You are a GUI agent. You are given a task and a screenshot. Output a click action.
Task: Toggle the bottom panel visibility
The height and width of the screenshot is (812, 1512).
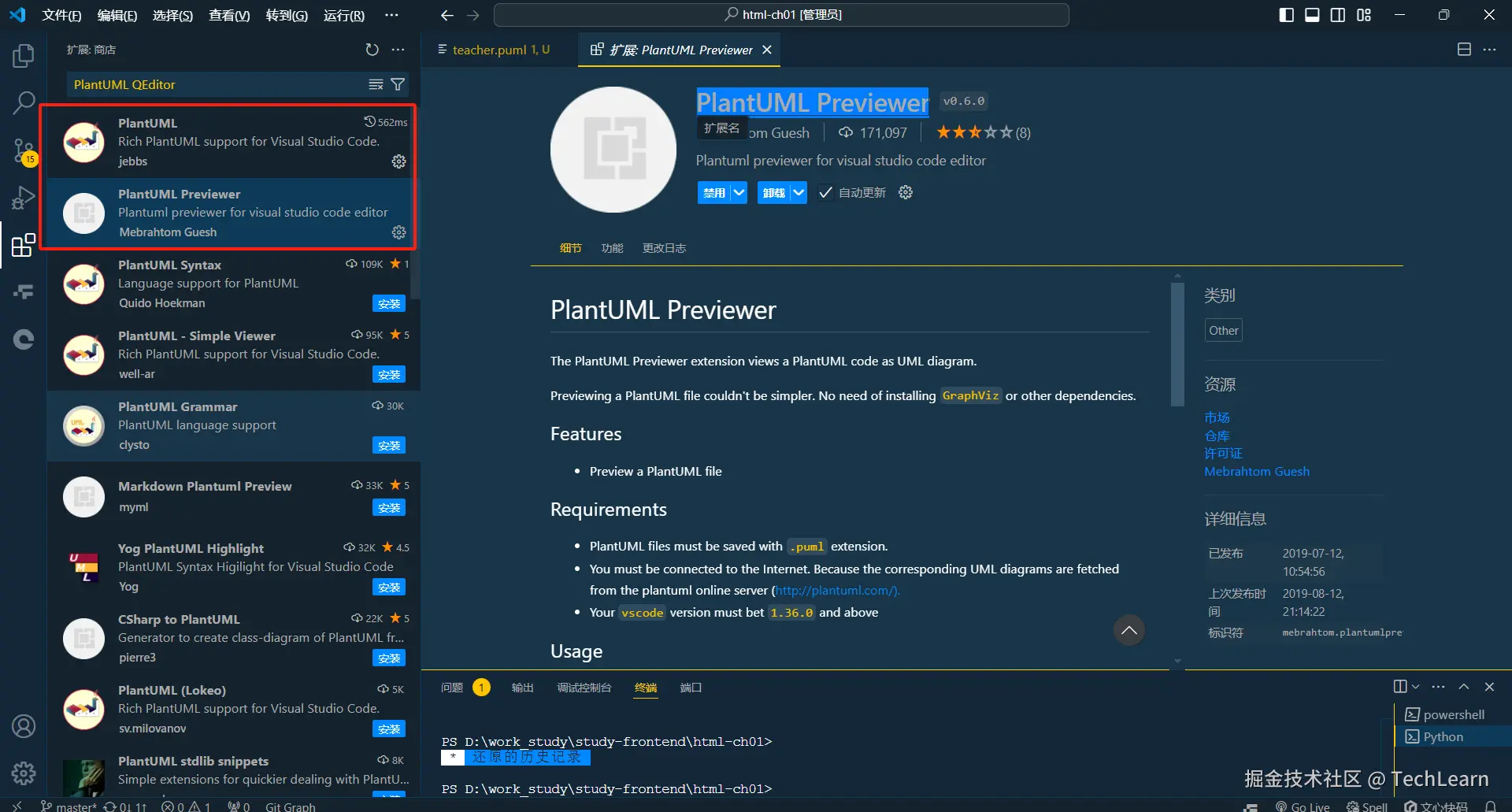[1312, 15]
